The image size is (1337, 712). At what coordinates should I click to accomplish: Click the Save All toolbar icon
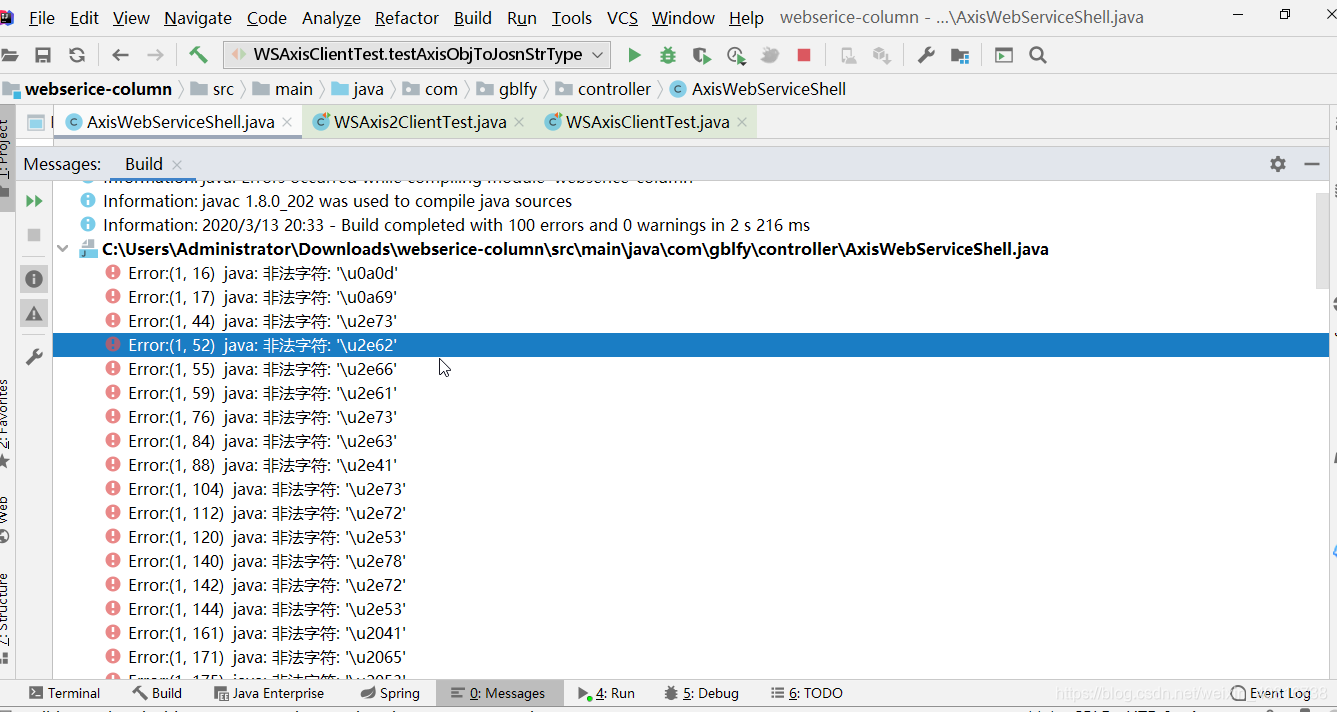(43, 55)
